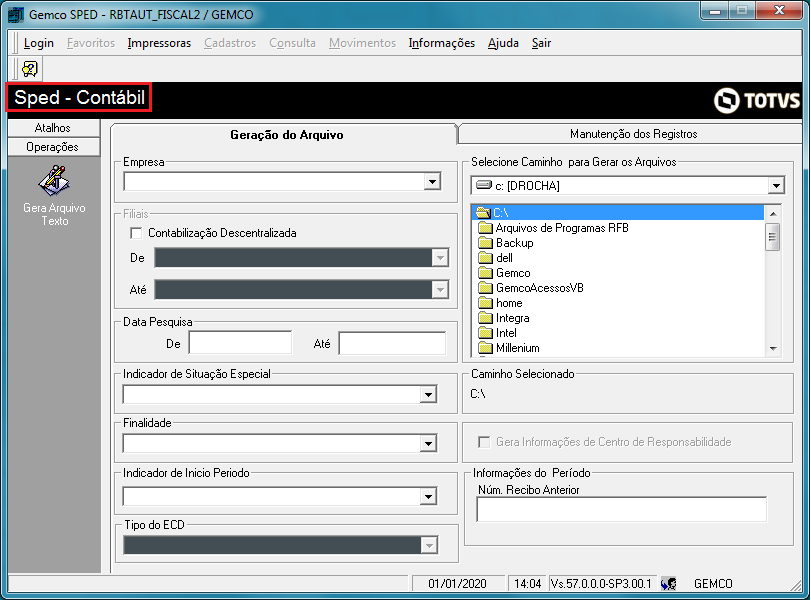The image size is (811, 601).
Task: Click the help question mark toolbar icon
Action: click(30, 69)
